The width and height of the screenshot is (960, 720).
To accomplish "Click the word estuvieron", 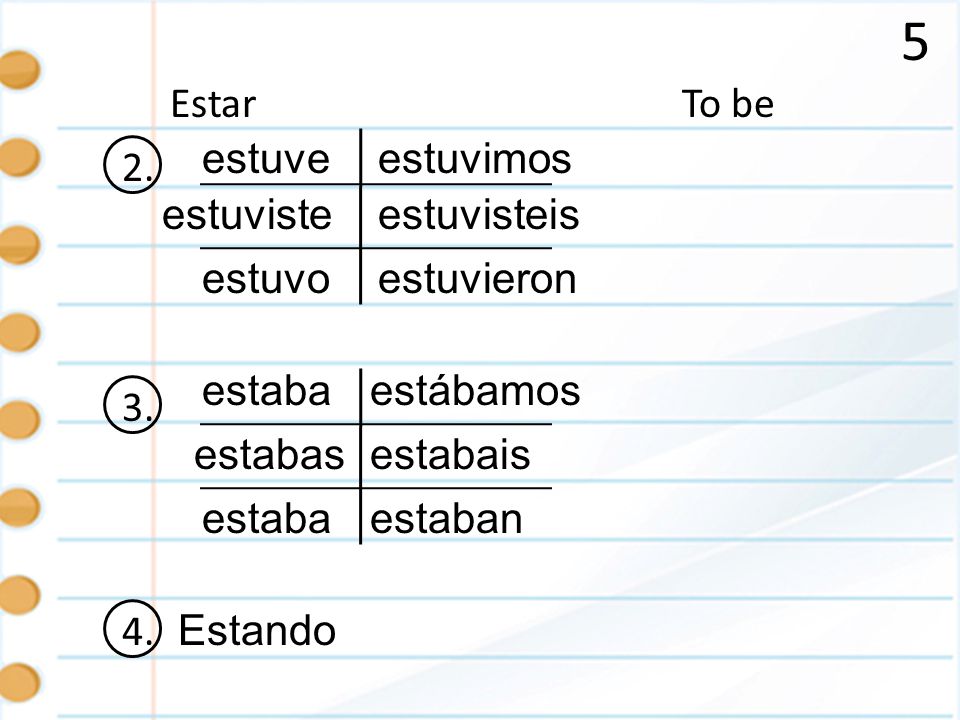I will pos(477,279).
